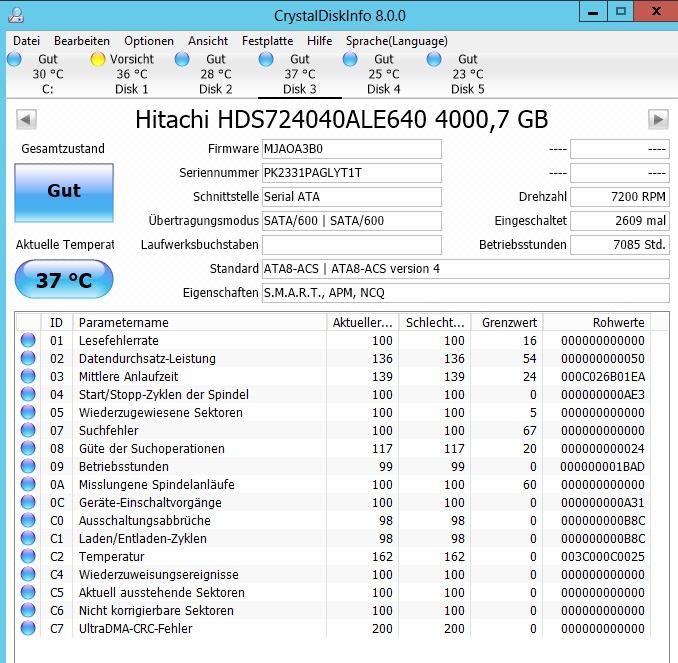
Task: Sort by the Schlecht... column header
Action: [x=435, y=322]
